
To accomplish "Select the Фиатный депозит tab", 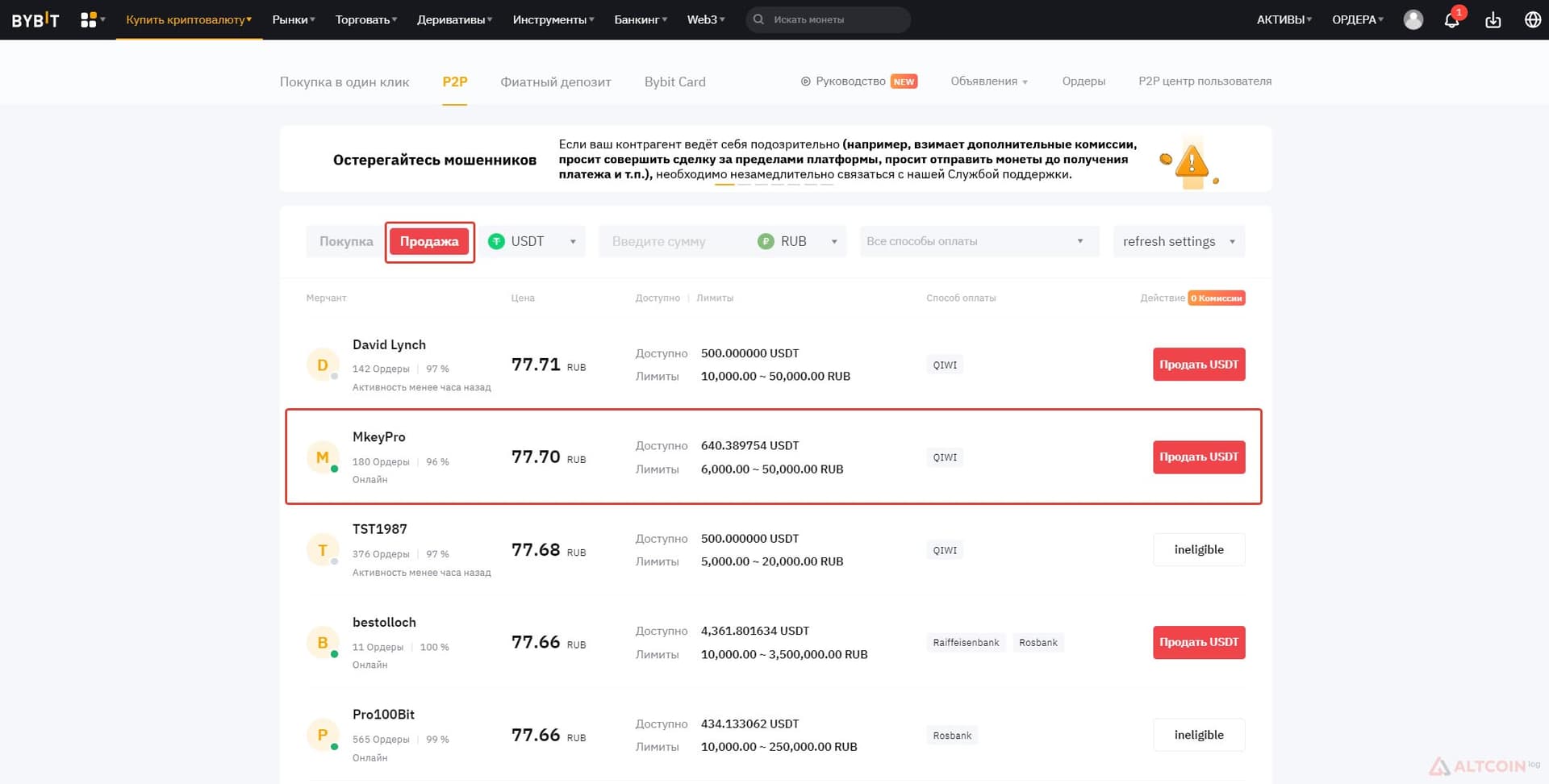I will 556,81.
